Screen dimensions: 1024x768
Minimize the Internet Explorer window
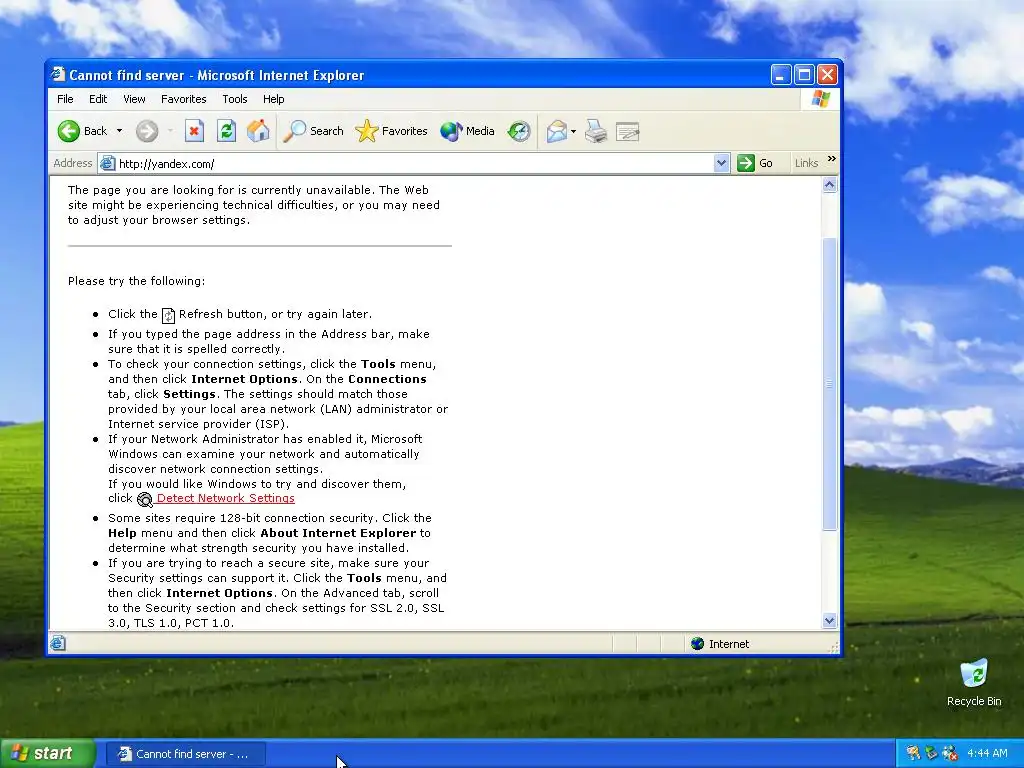point(781,75)
